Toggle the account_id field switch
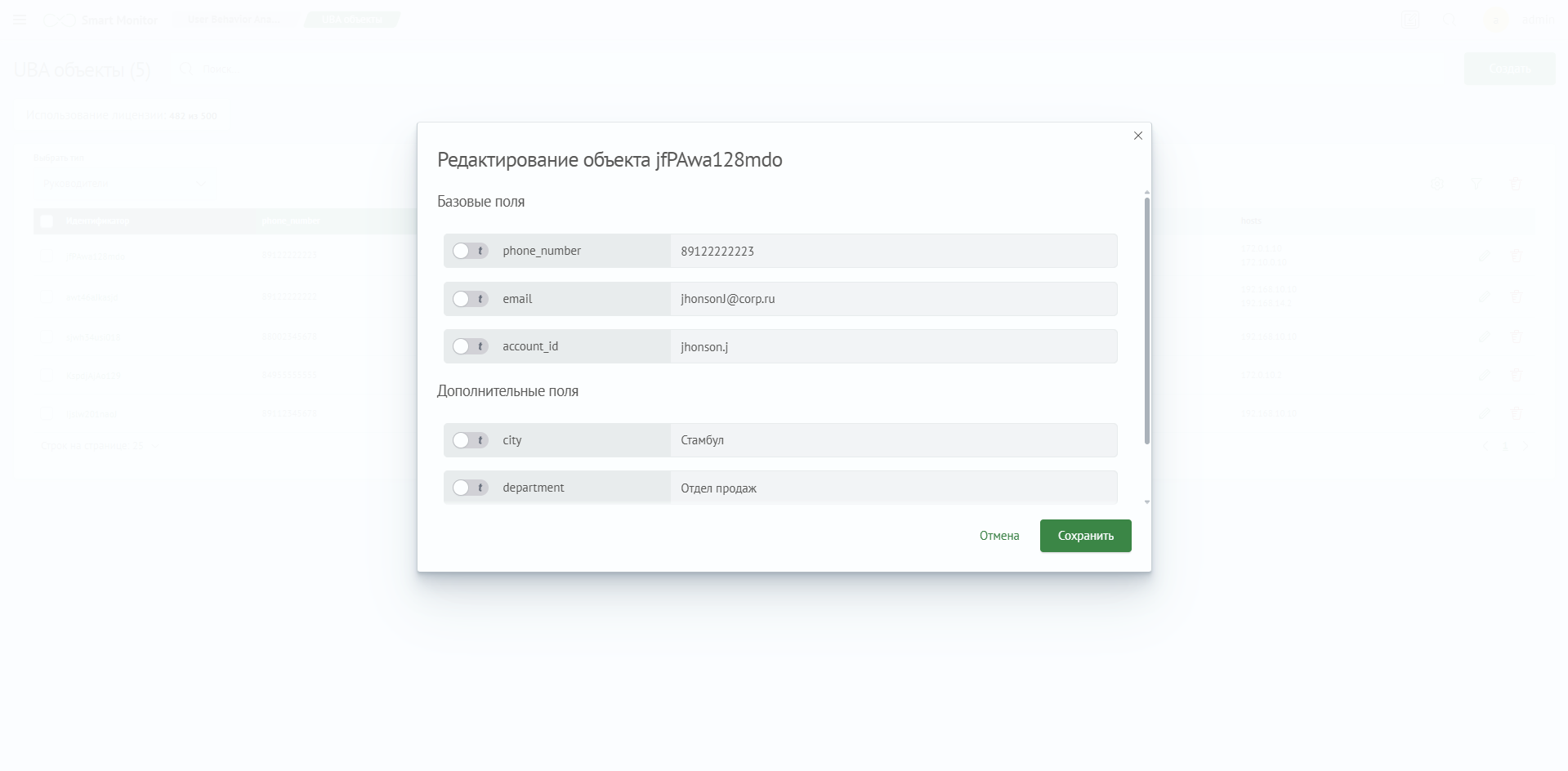Viewport: 1568px width, 771px height. pos(469,346)
